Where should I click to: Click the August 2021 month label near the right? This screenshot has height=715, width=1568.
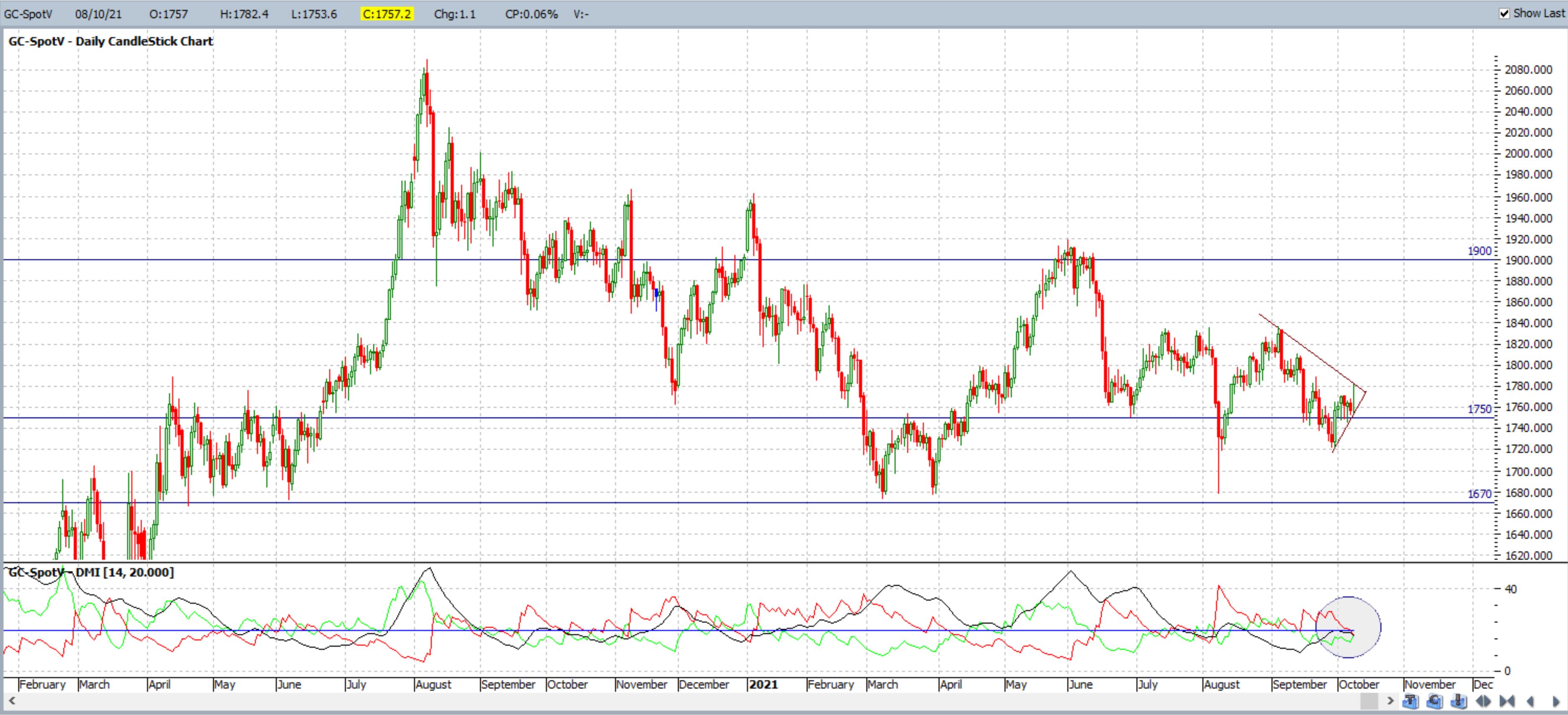[1222, 684]
